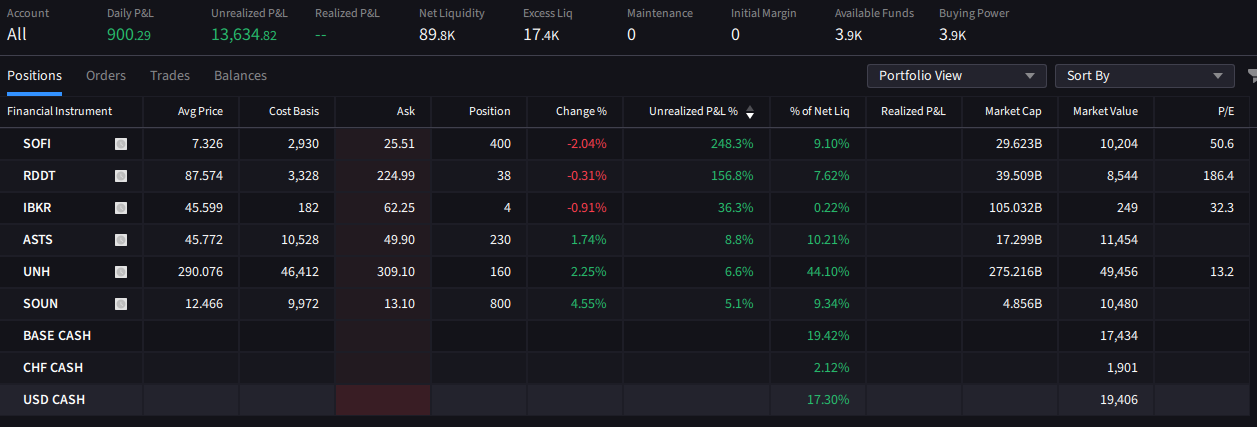The height and width of the screenshot is (427, 1257).
Task: Select the SOUN ticker row label
Action: (x=39, y=304)
